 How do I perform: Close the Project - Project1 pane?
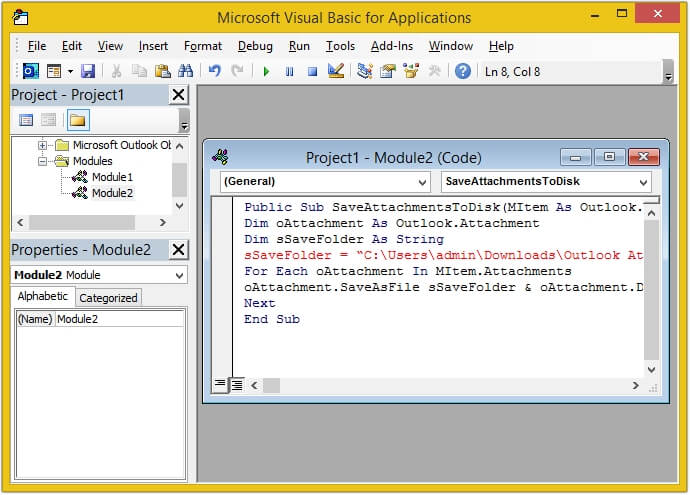click(x=178, y=95)
